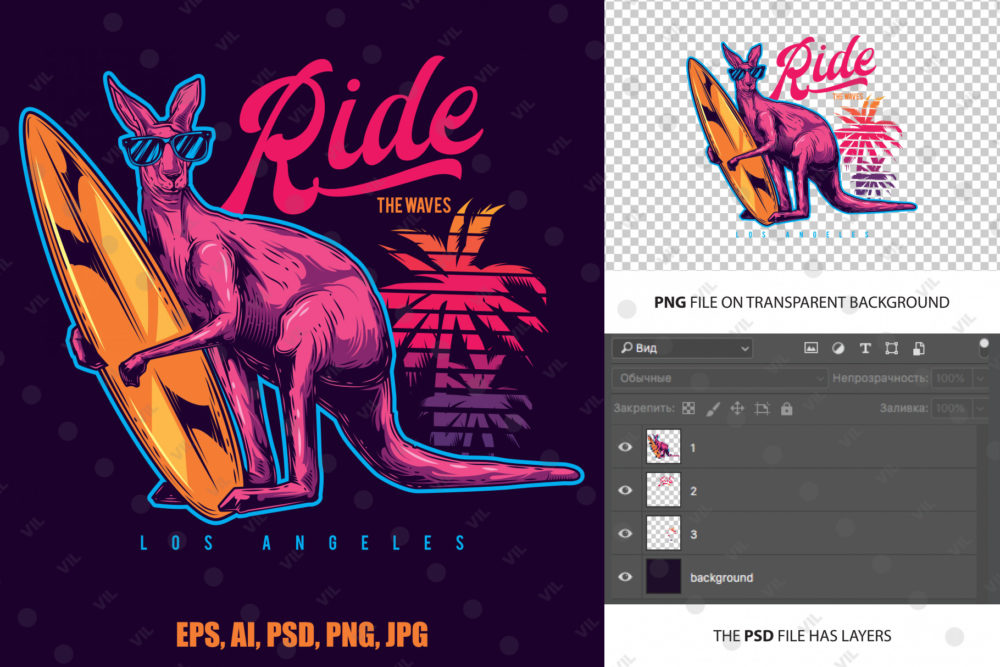Click the "EPS, AI, PSD, PNG, JPG" text

[302, 634]
